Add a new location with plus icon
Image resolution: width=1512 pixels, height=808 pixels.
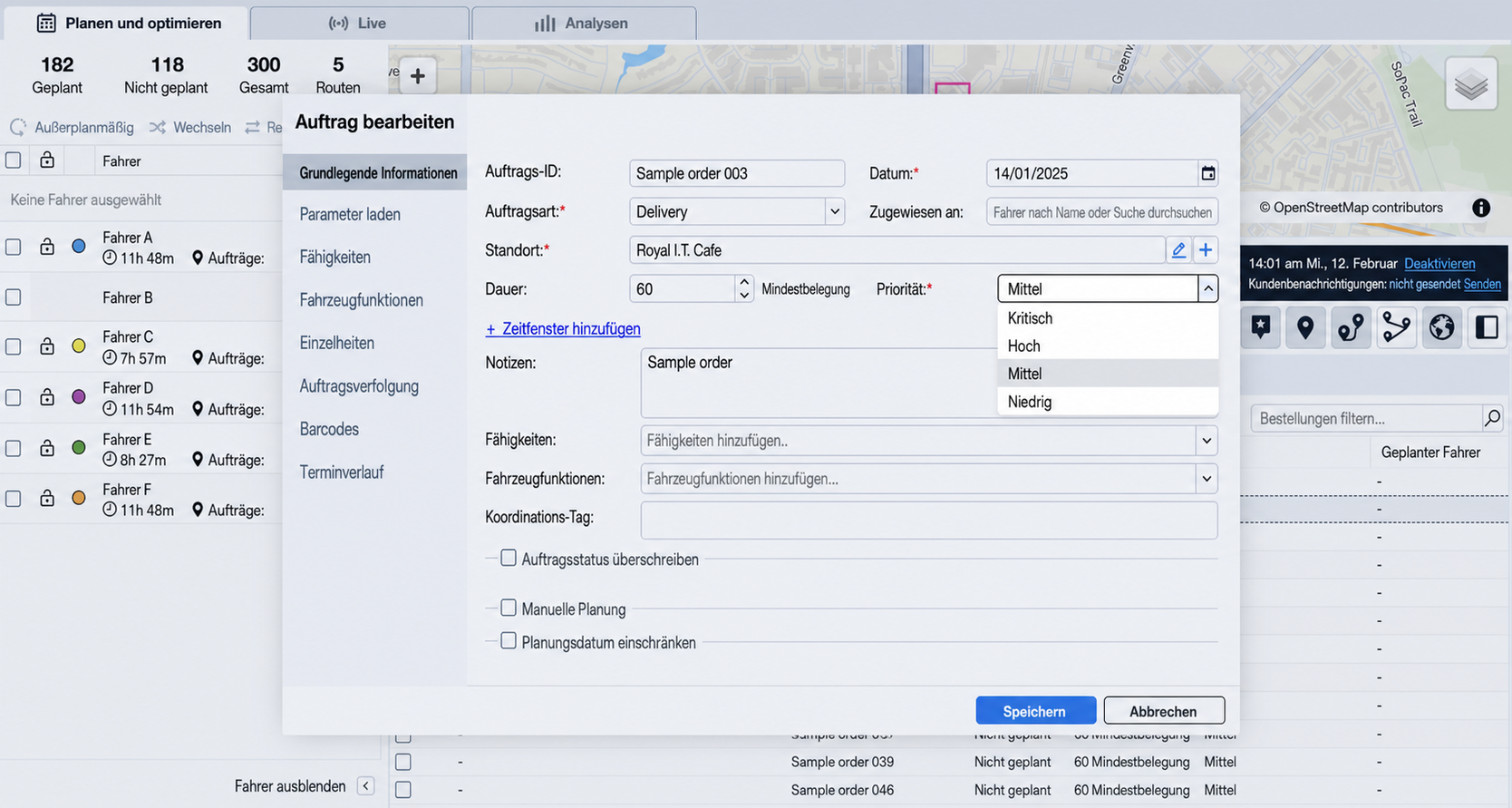[x=1206, y=250]
